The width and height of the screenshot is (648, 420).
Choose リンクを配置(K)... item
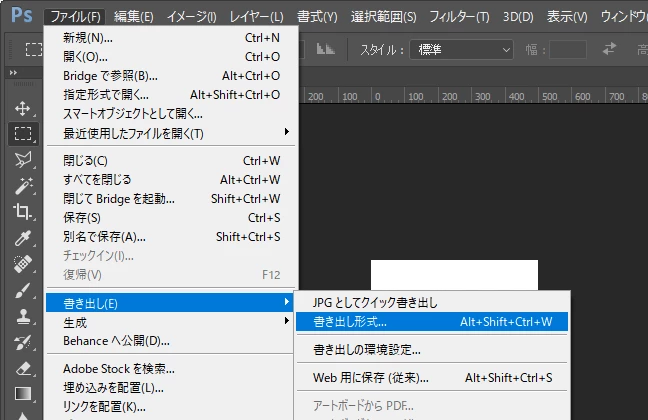point(171,406)
